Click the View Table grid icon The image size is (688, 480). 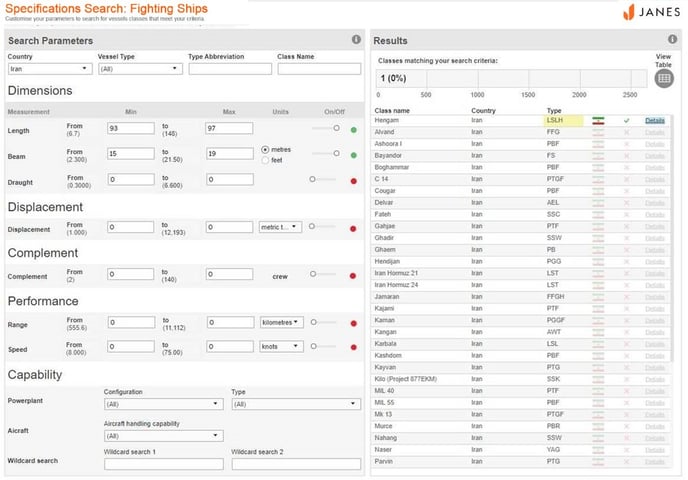663,79
